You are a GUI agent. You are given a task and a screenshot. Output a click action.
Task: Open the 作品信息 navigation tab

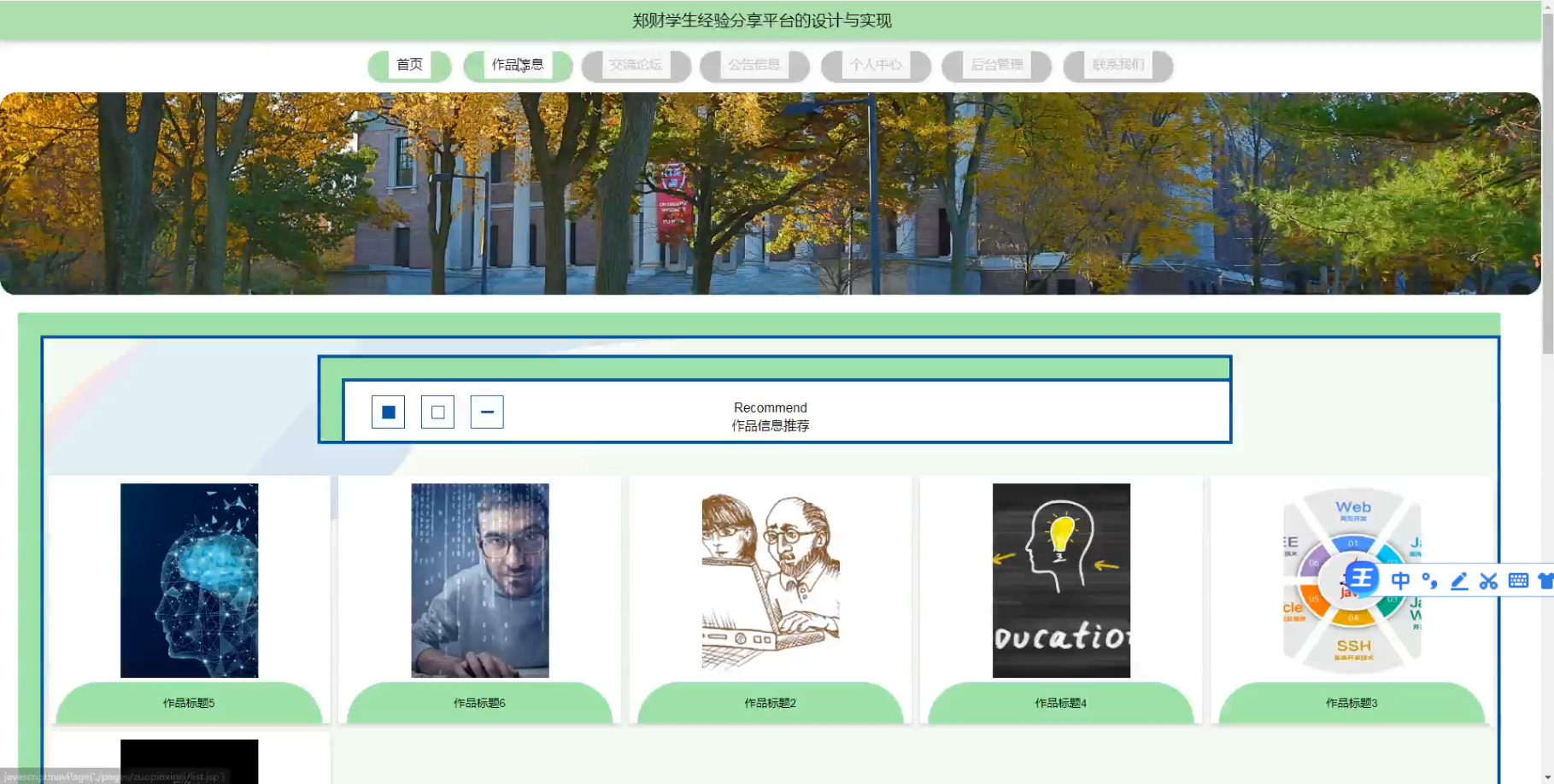[518, 65]
